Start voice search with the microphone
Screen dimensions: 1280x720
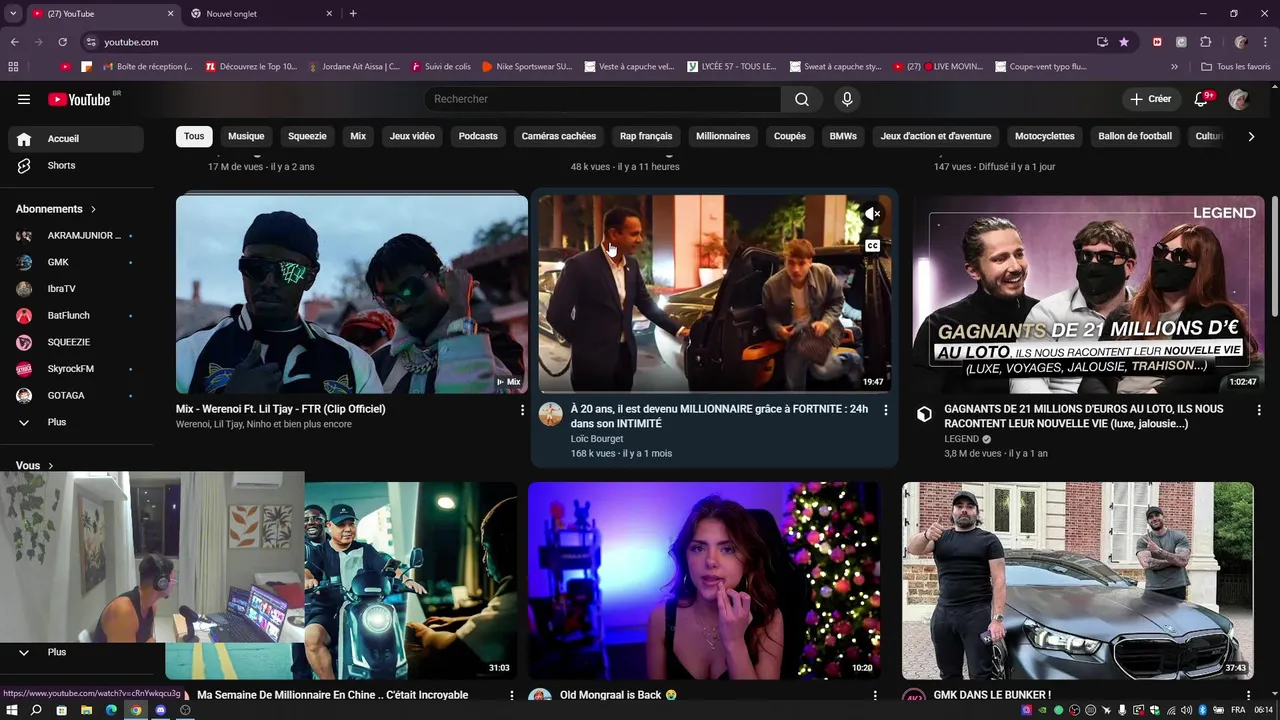coord(847,99)
